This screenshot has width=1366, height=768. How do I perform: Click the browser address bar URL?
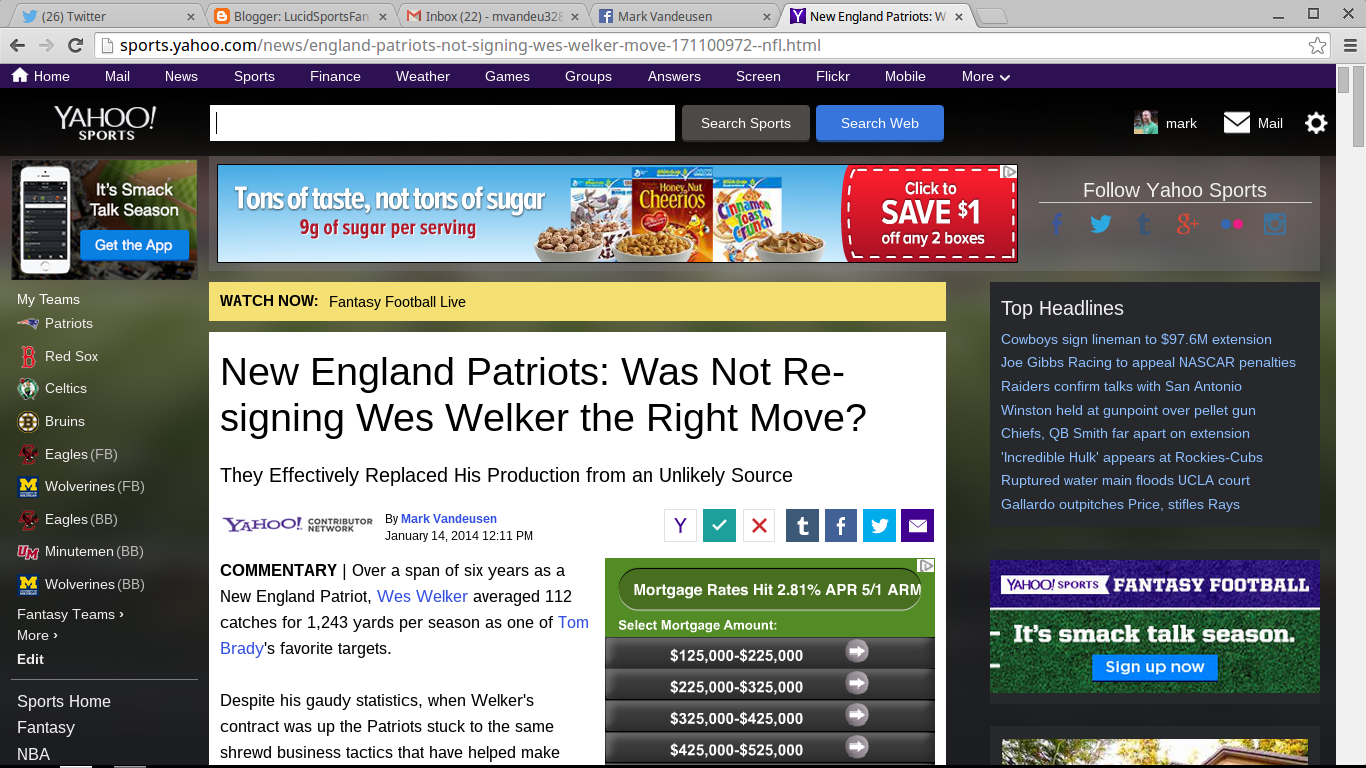[470, 45]
